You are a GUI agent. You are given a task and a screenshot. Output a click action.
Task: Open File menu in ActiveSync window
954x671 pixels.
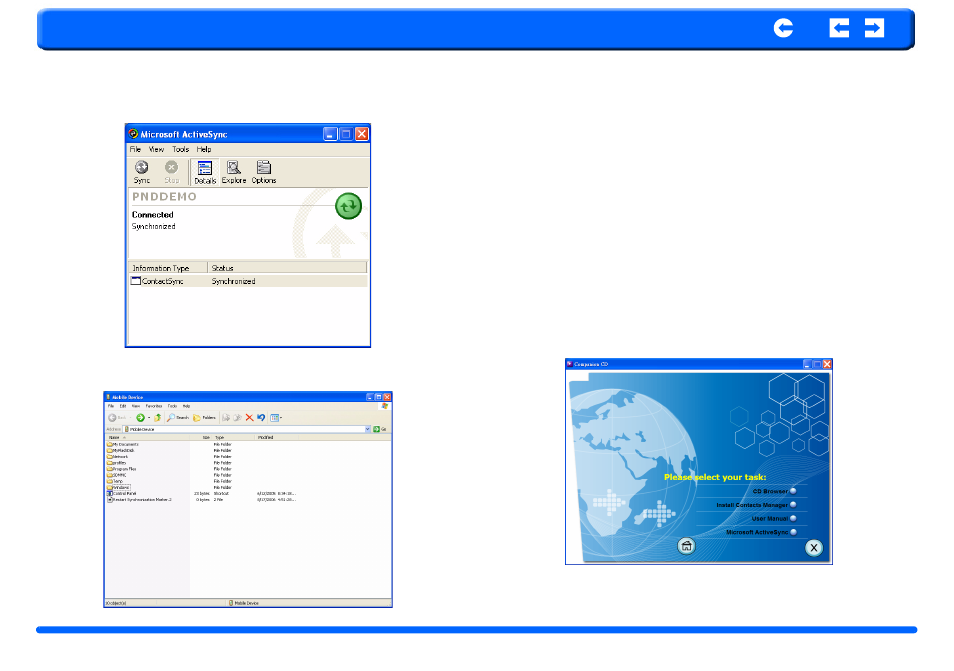135,149
